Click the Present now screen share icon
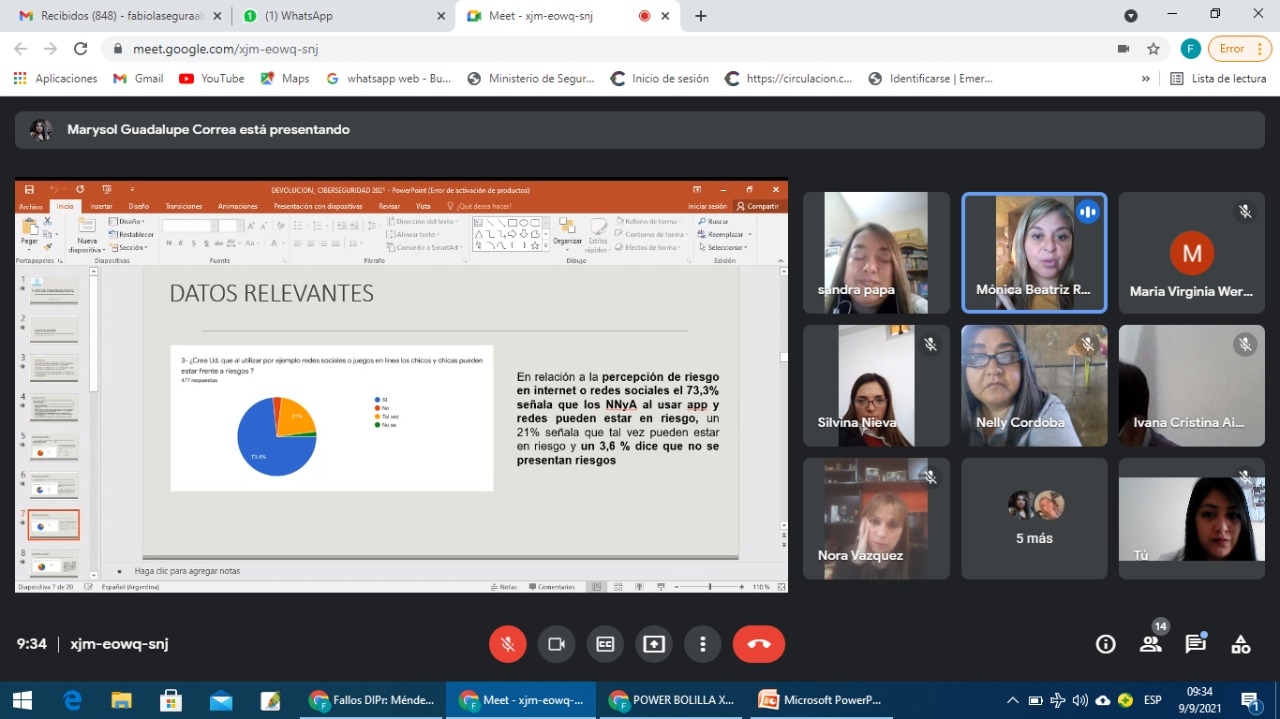Viewport: 1280px width, 719px height. click(x=654, y=644)
